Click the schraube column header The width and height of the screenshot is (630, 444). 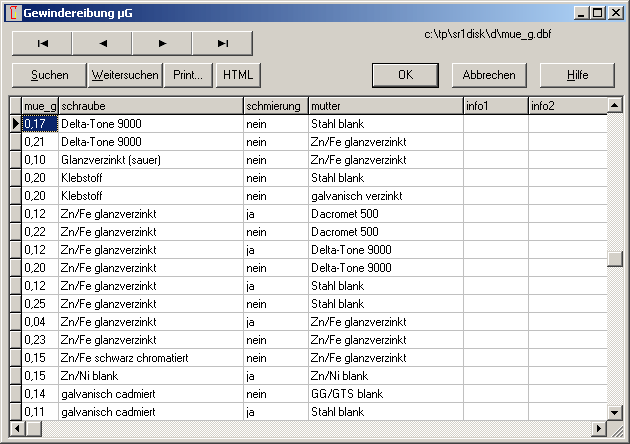point(150,105)
